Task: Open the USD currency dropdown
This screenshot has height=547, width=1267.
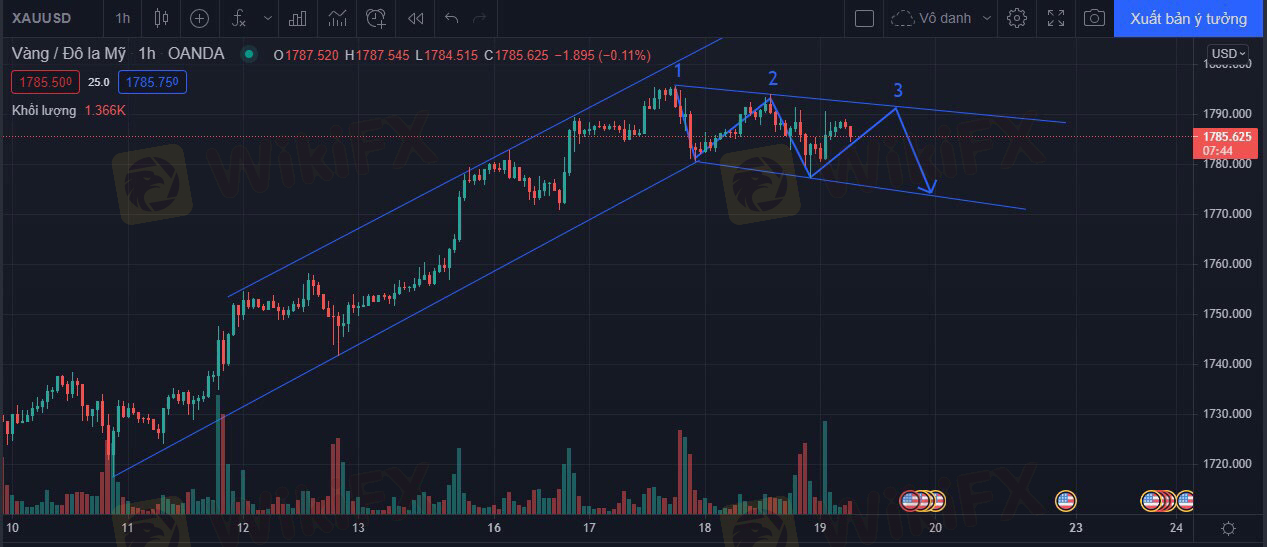Action: [1228, 53]
